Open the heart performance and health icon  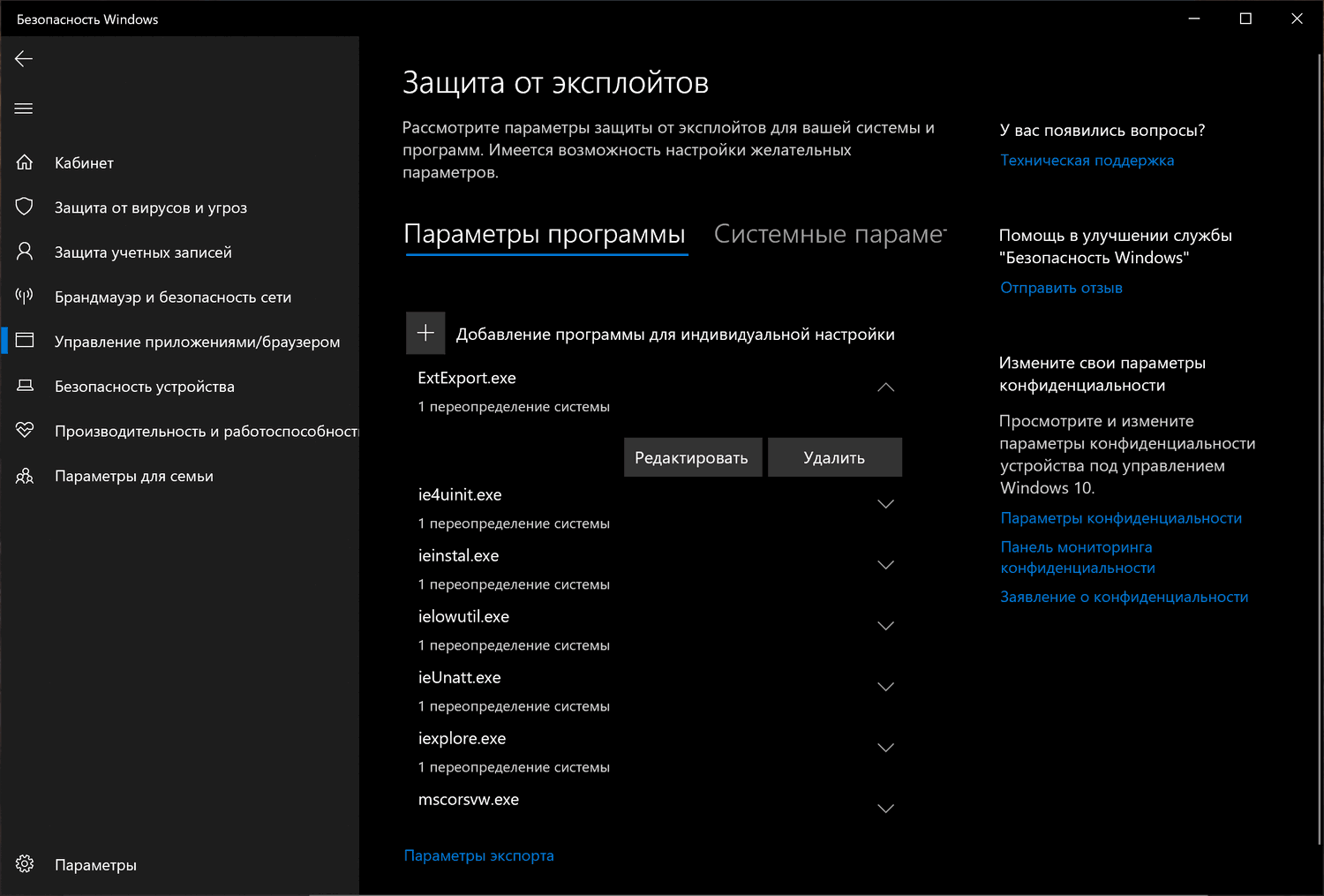tap(25, 431)
